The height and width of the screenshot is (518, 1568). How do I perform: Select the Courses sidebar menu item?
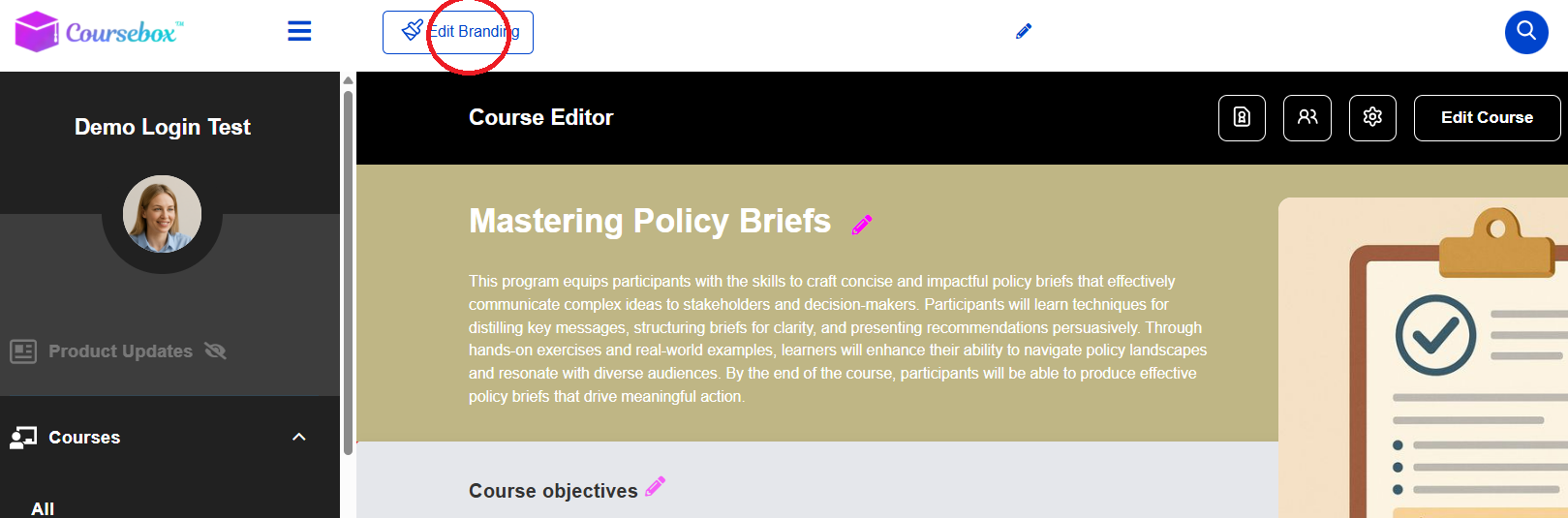(85, 438)
